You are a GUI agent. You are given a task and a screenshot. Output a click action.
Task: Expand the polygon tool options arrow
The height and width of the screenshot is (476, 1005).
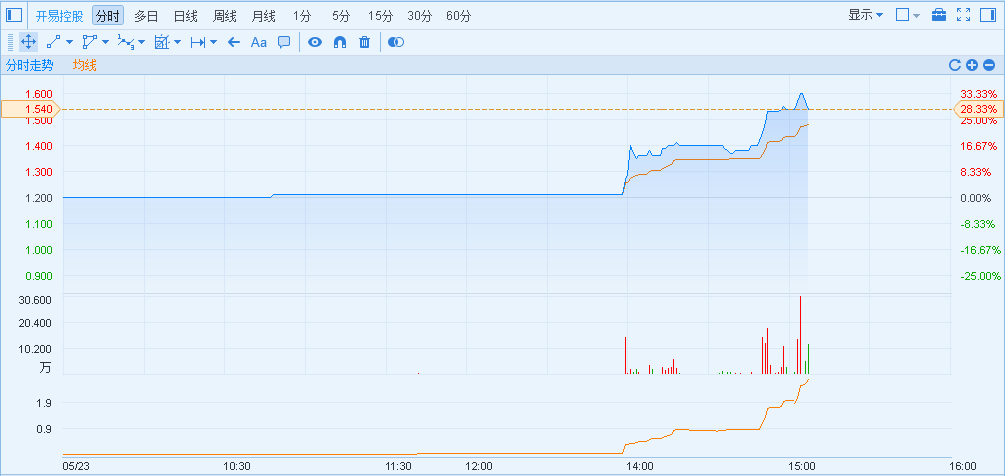click(105, 43)
